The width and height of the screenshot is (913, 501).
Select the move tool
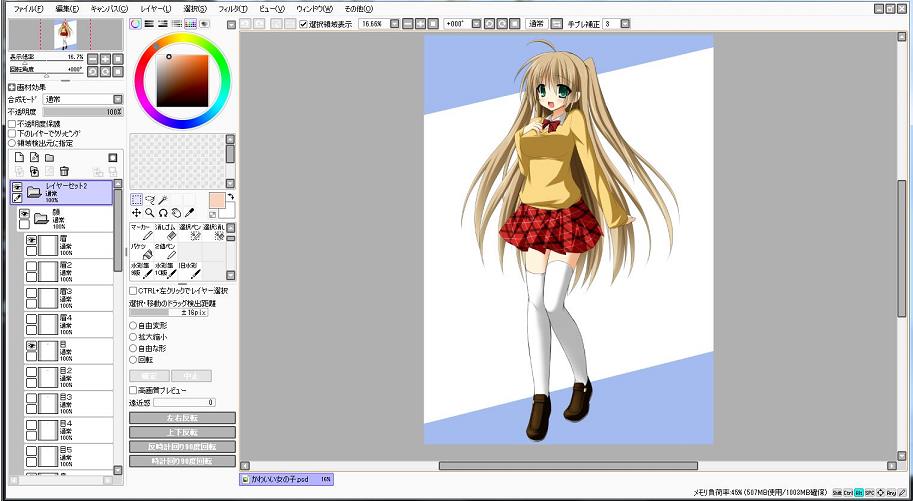pos(136,213)
